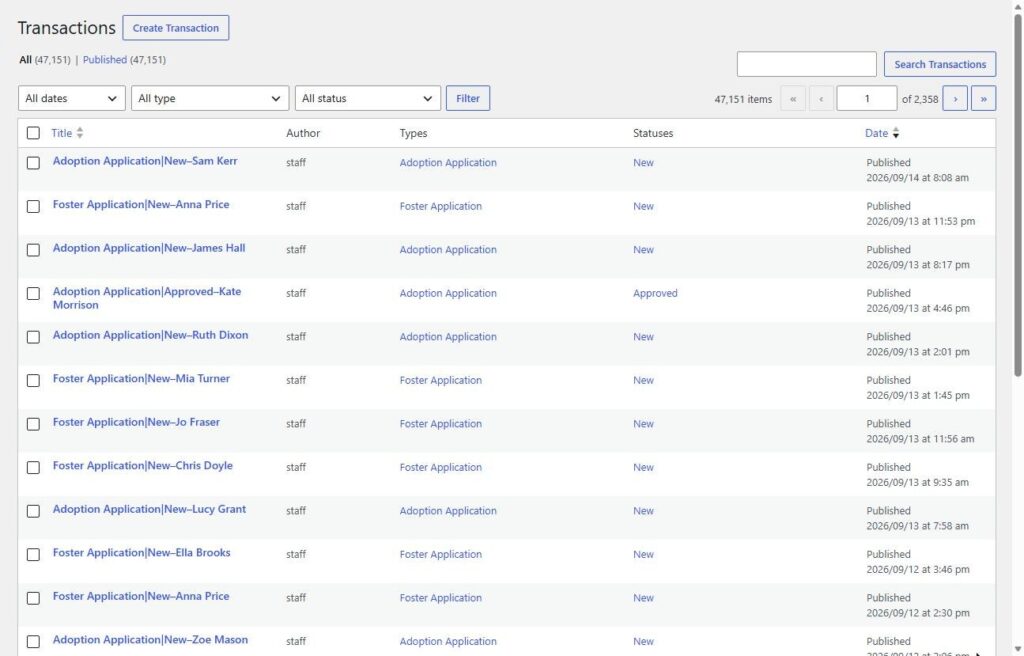Click New status in Sam Kerr row

(643, 163)
